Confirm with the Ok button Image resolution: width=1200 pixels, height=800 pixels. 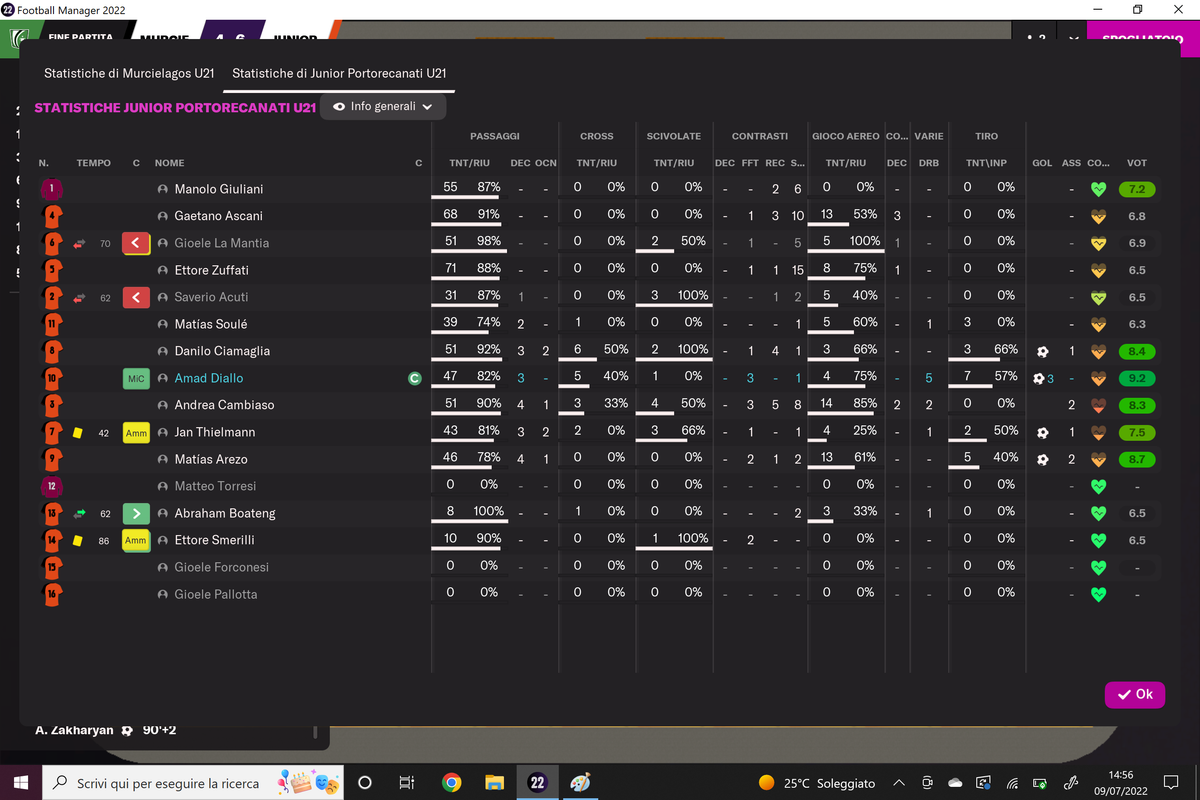coord(1135,694)
